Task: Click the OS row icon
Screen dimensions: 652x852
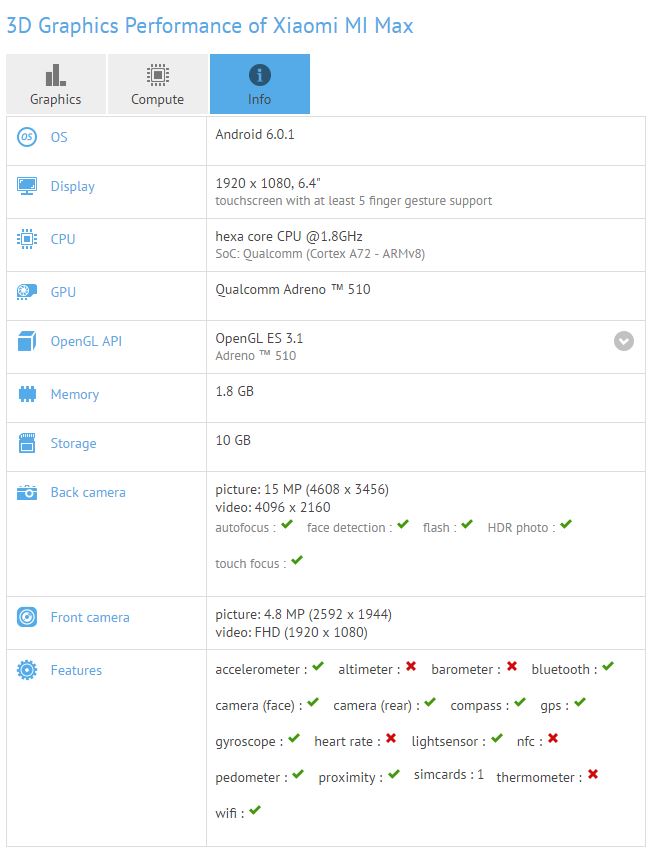Action: [x=27, y=136]
